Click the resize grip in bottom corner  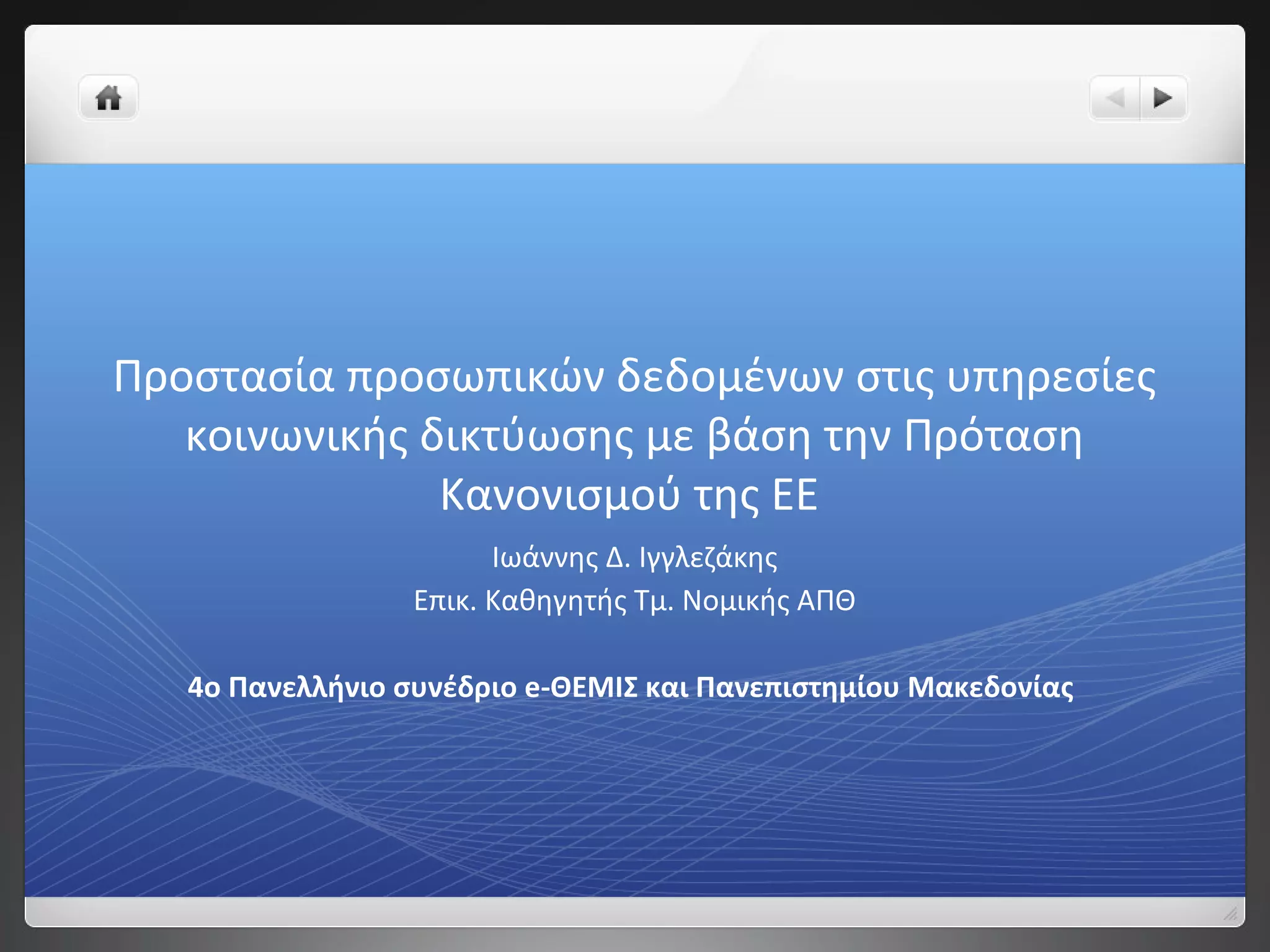(1230, 913)
